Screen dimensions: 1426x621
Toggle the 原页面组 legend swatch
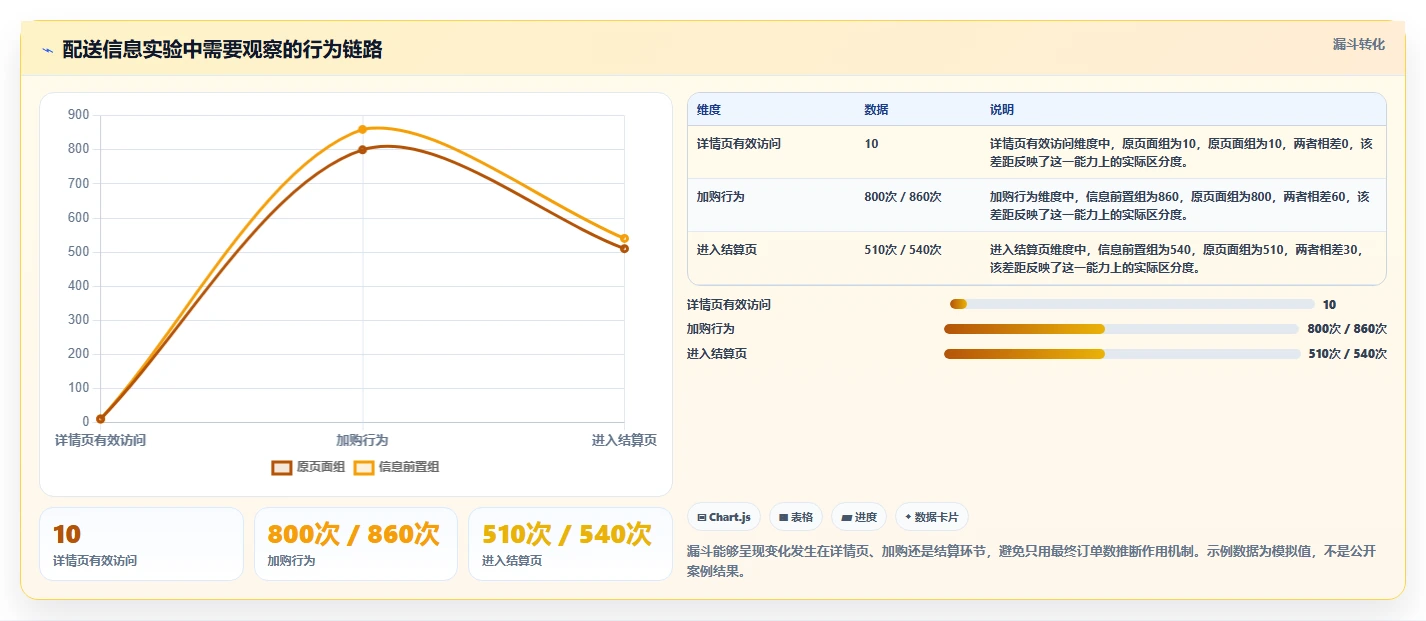point(282,467)
